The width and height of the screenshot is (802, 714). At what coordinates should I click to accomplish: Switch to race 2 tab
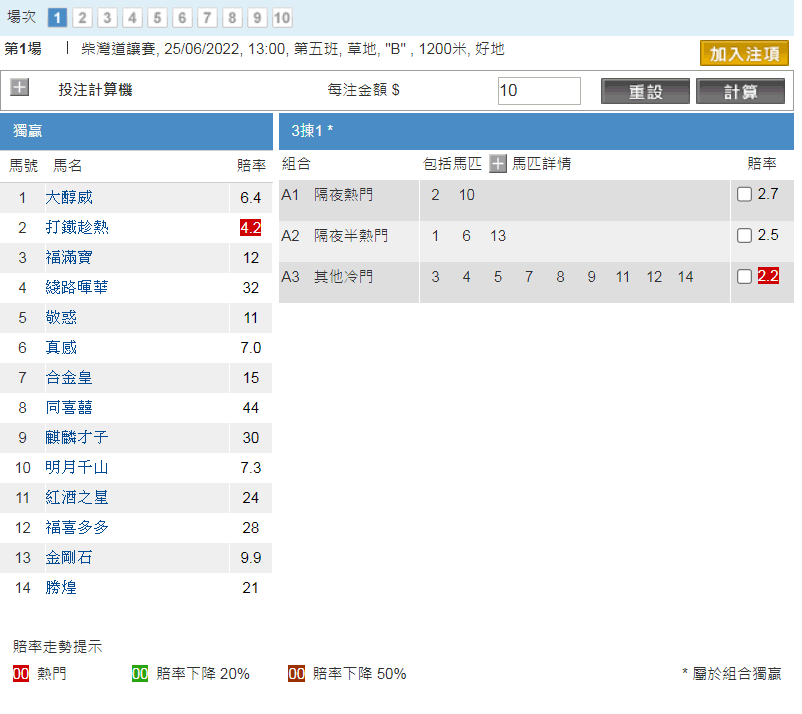[82, 18]
